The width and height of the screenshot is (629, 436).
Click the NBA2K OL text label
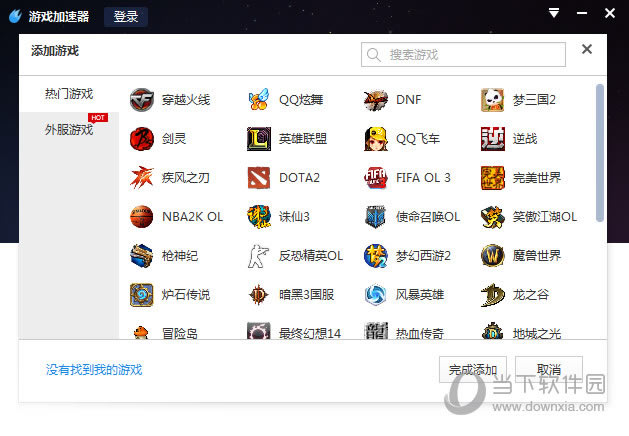click(x=193, y=217)
